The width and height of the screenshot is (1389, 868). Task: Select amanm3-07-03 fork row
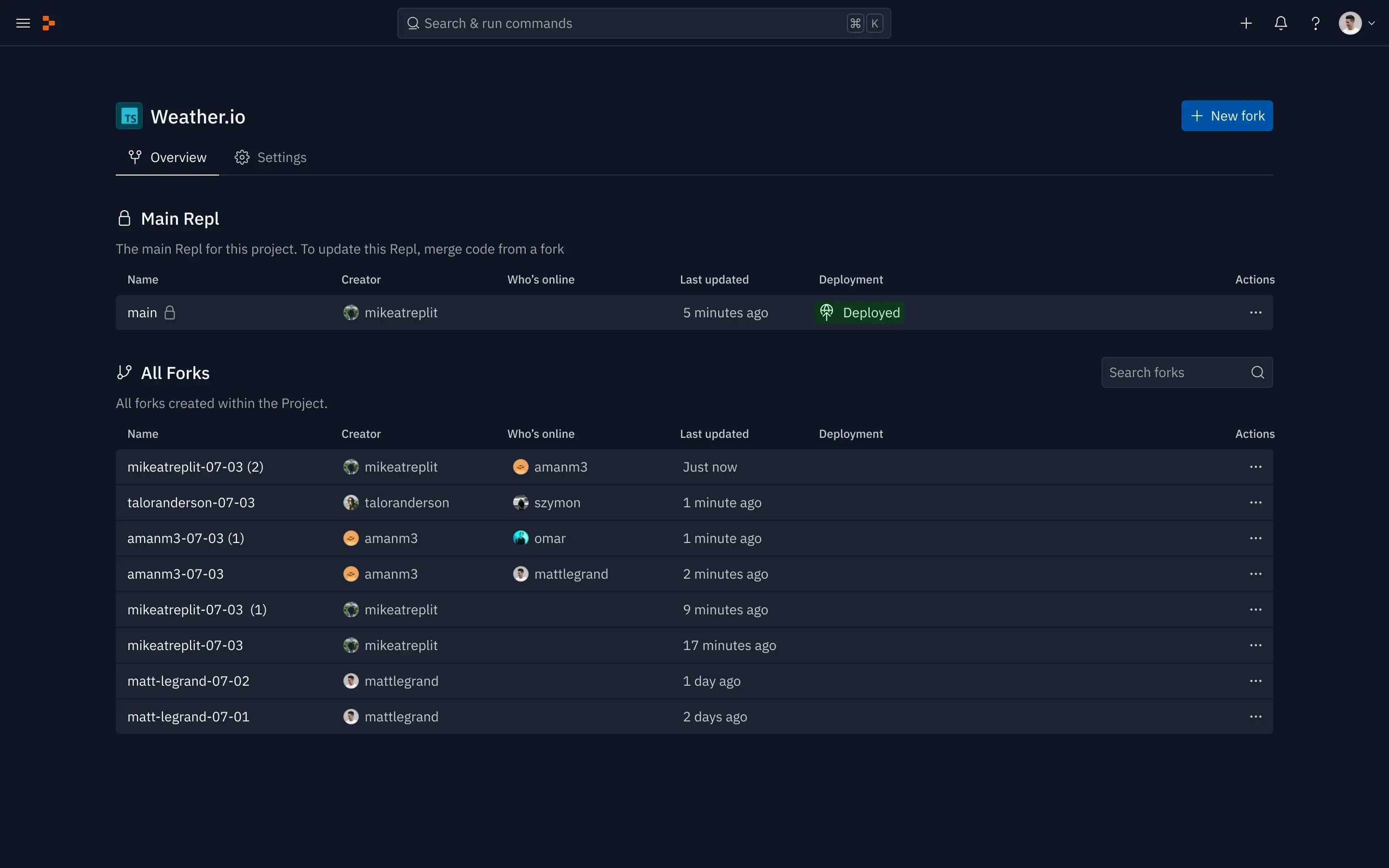coord(694,573)
